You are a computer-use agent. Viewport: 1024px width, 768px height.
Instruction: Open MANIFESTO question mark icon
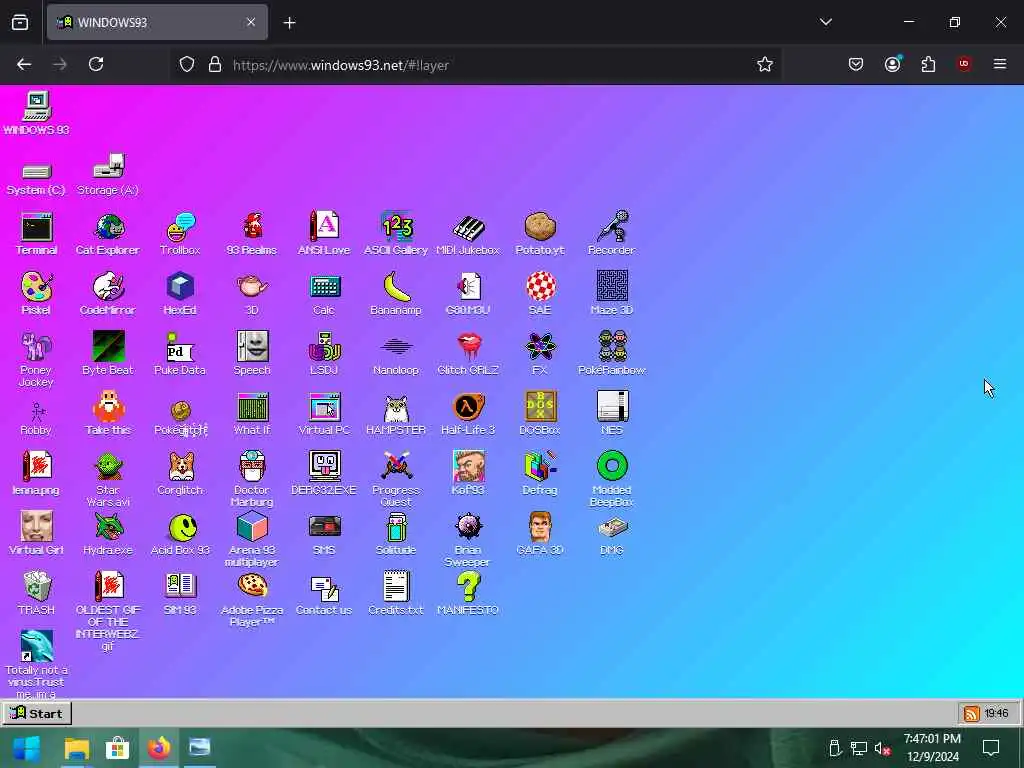point(468,586)
